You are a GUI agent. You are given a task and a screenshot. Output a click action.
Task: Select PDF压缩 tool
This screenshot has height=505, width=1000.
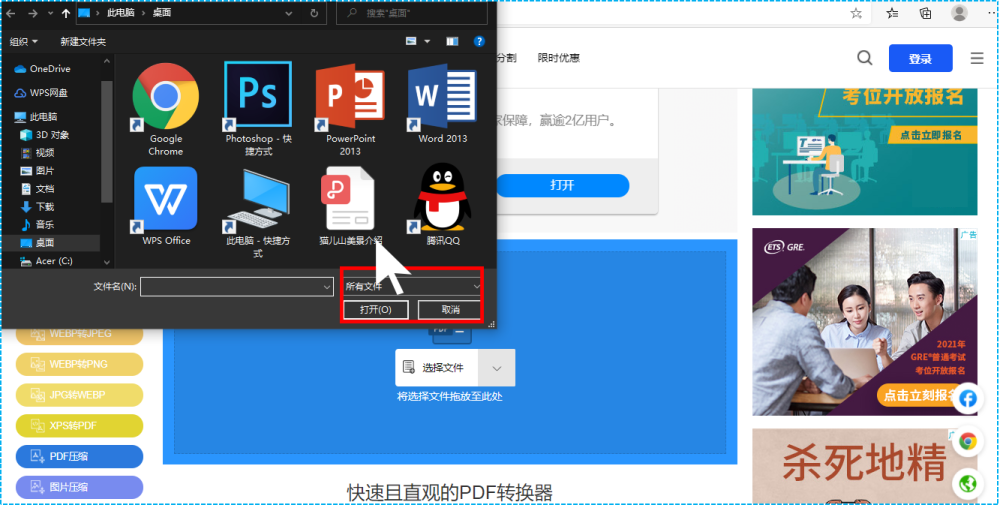coord(79,456)
